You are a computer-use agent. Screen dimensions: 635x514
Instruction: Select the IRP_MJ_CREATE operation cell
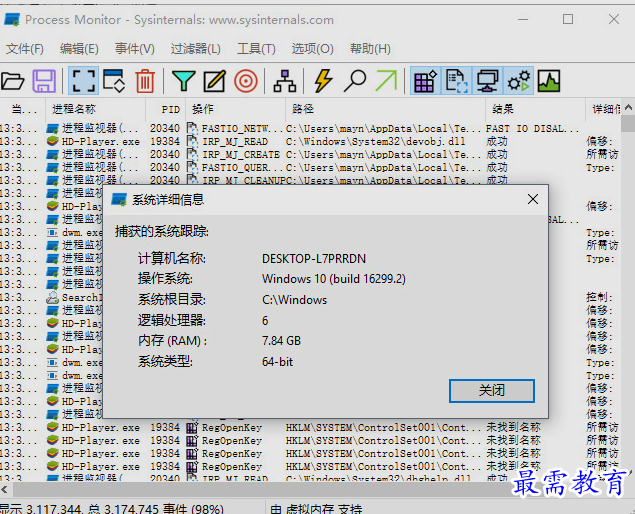pos(241,155)
